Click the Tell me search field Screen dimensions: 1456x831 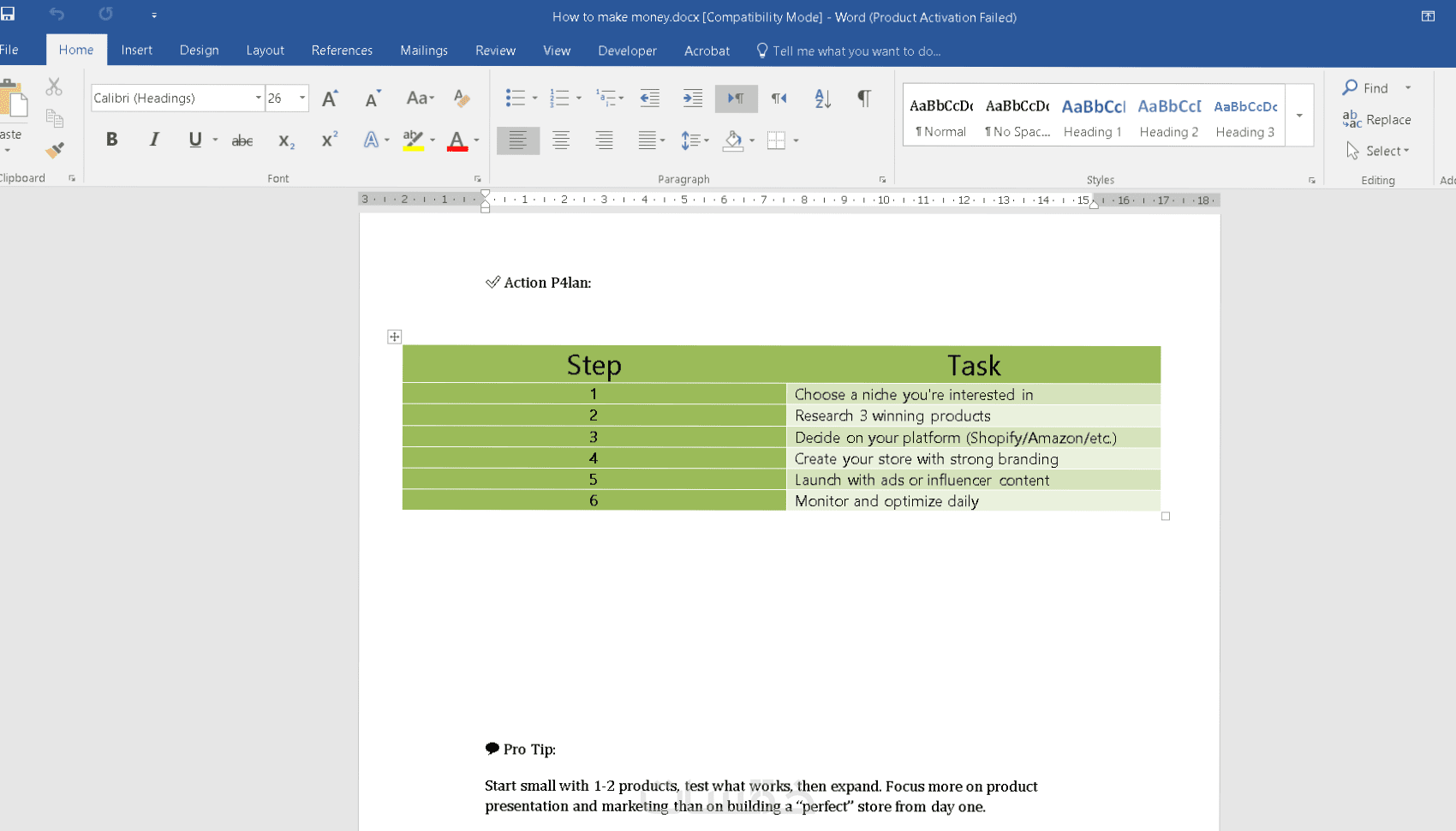[856, 51]
